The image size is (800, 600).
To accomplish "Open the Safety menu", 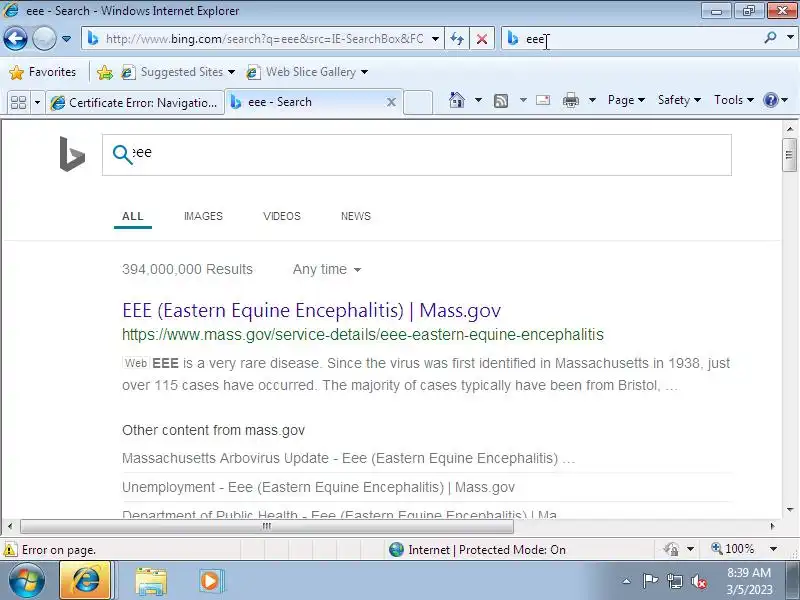I will point(679,100).
